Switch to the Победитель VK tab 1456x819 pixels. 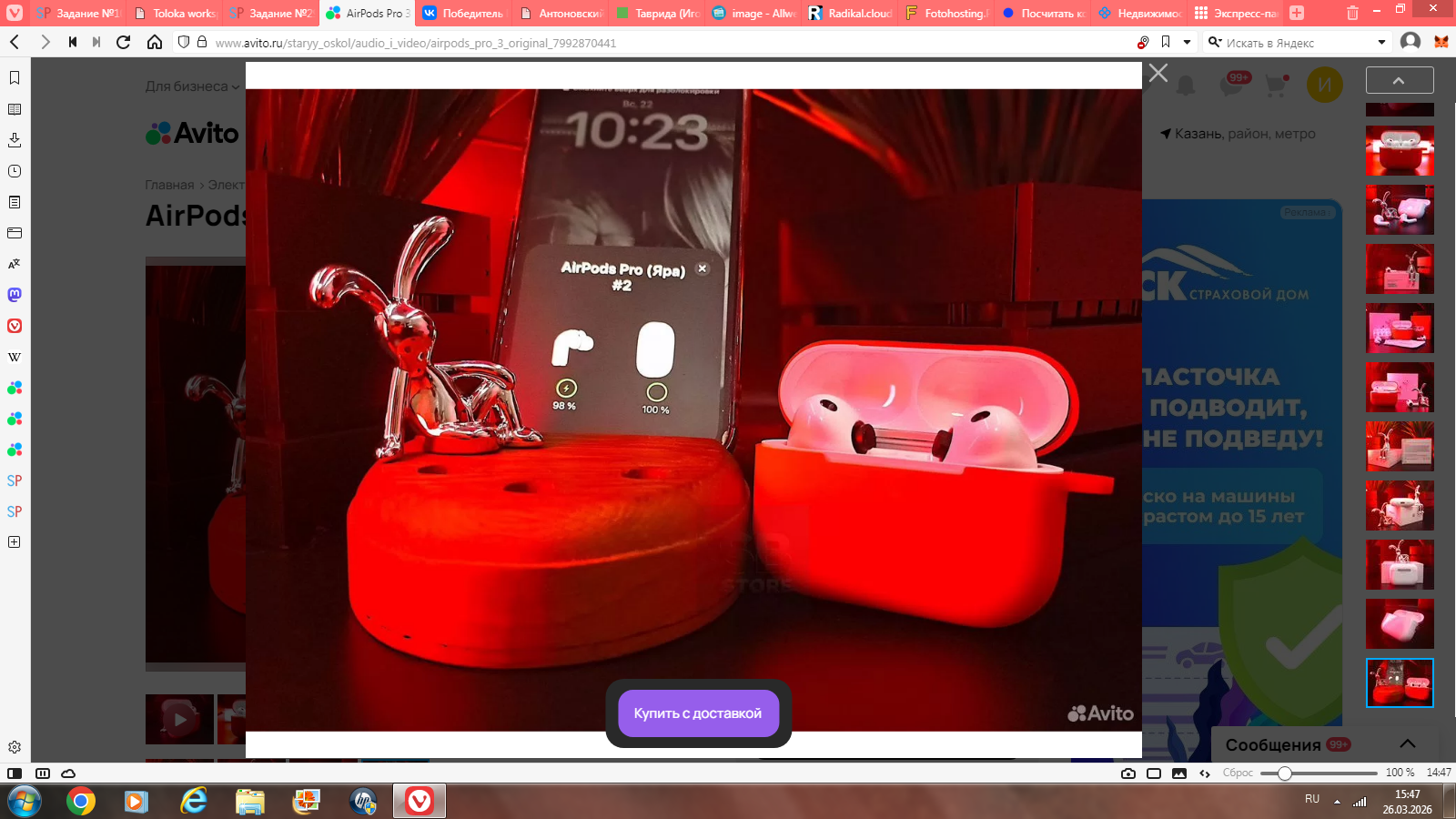click(464, 13)
